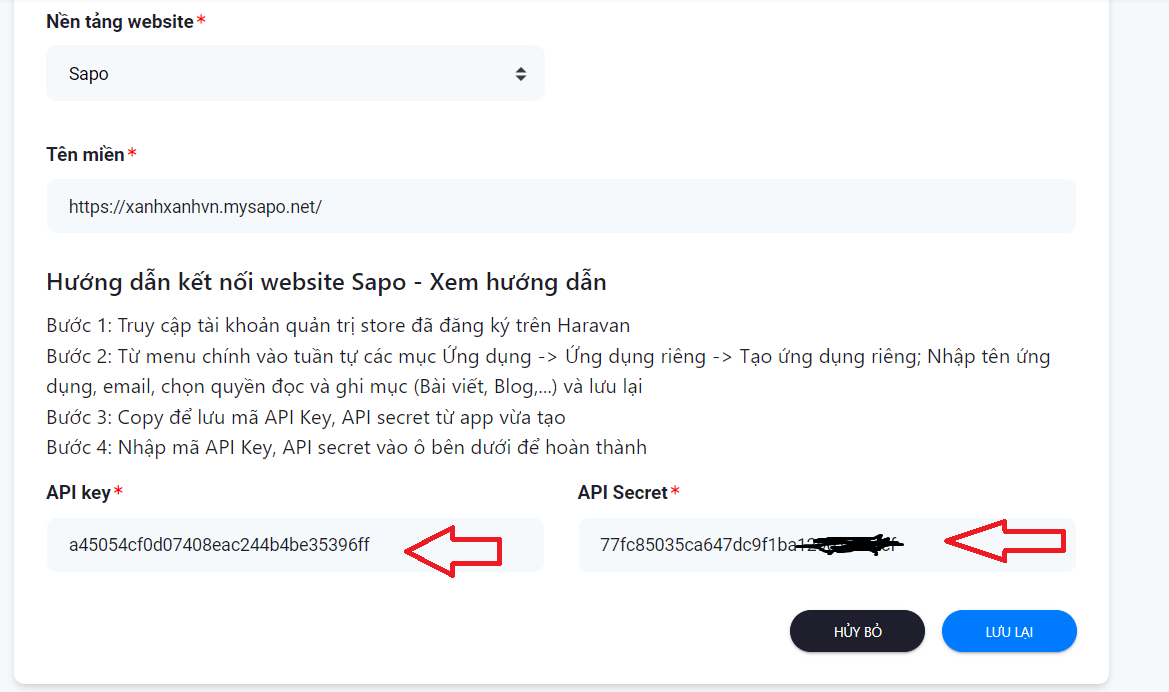Open the Nền tảng website dropdown showing Sapo
Image resolution: width=1169 pixels, height=692 pixels.
click(295, 73)
